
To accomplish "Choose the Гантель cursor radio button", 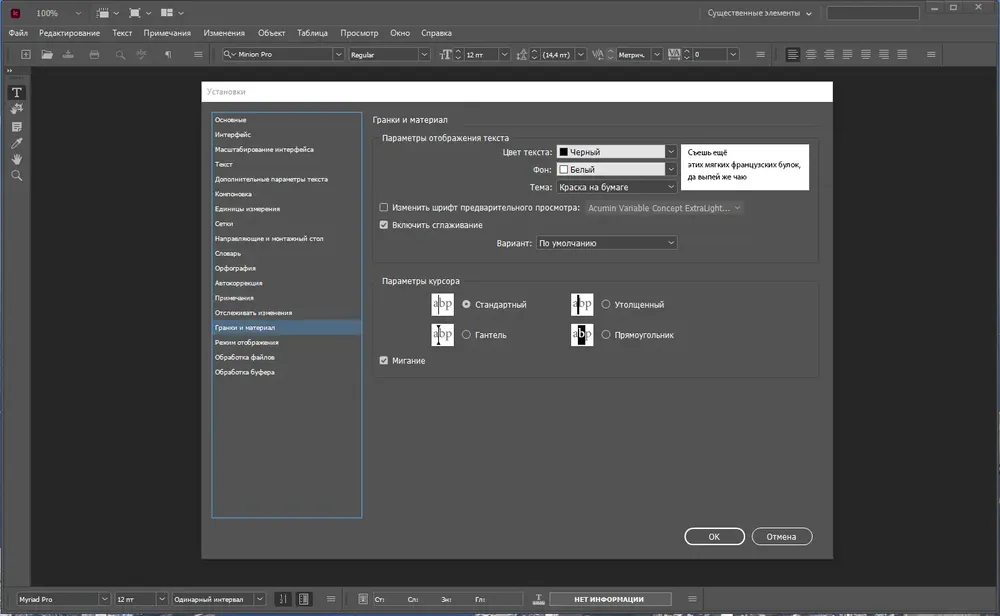I will point(466,334).
